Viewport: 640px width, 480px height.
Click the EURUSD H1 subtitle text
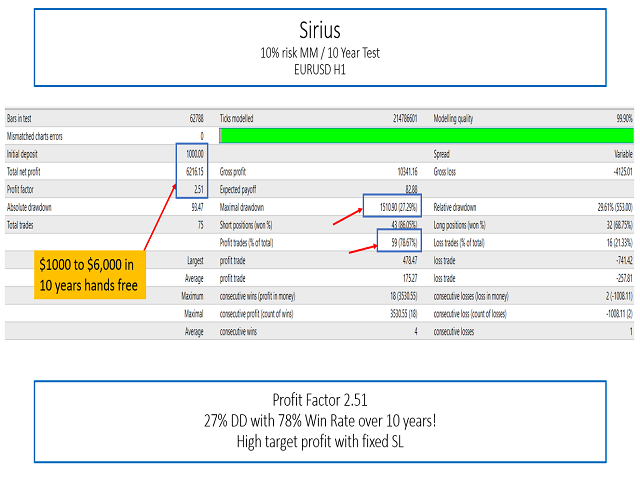320,70
